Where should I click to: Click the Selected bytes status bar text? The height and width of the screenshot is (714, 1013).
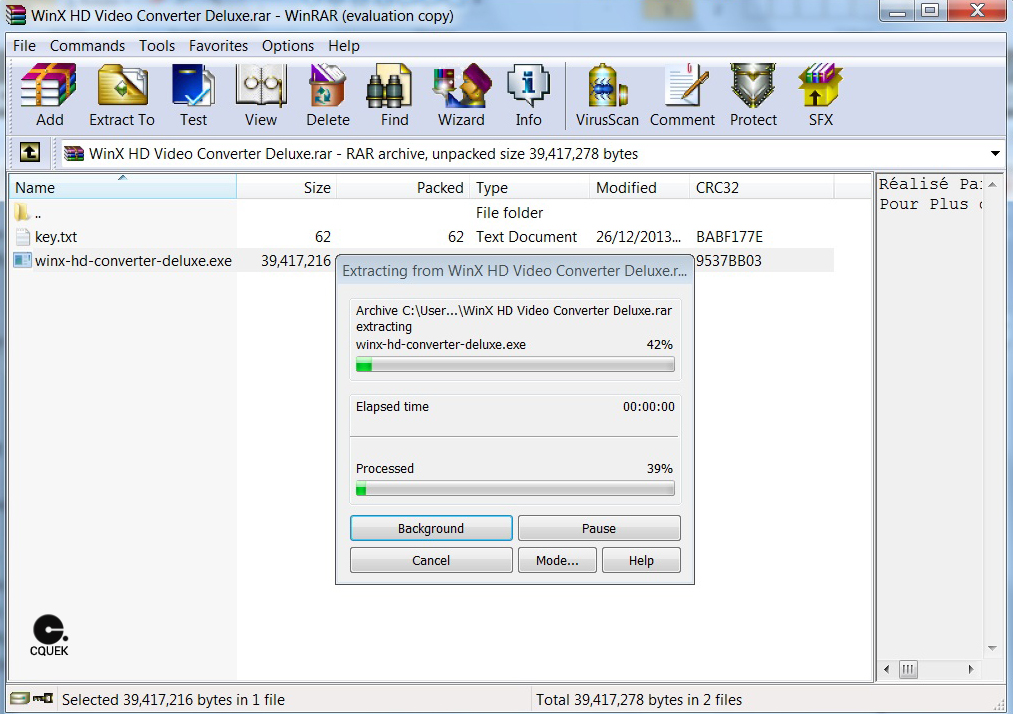tap(173, 699)
